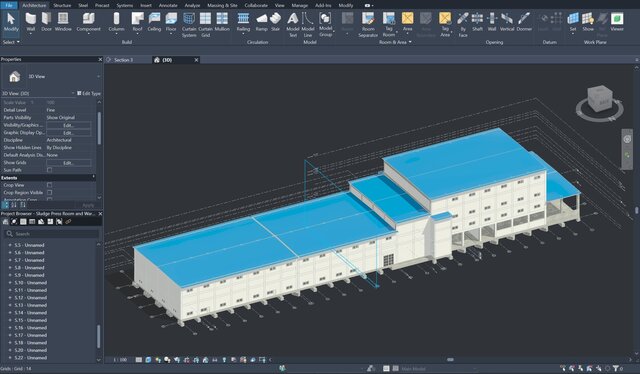This screenshot has height=374, width=640.
Task: Open the Select panel dropdown
Action: [11, 42]
